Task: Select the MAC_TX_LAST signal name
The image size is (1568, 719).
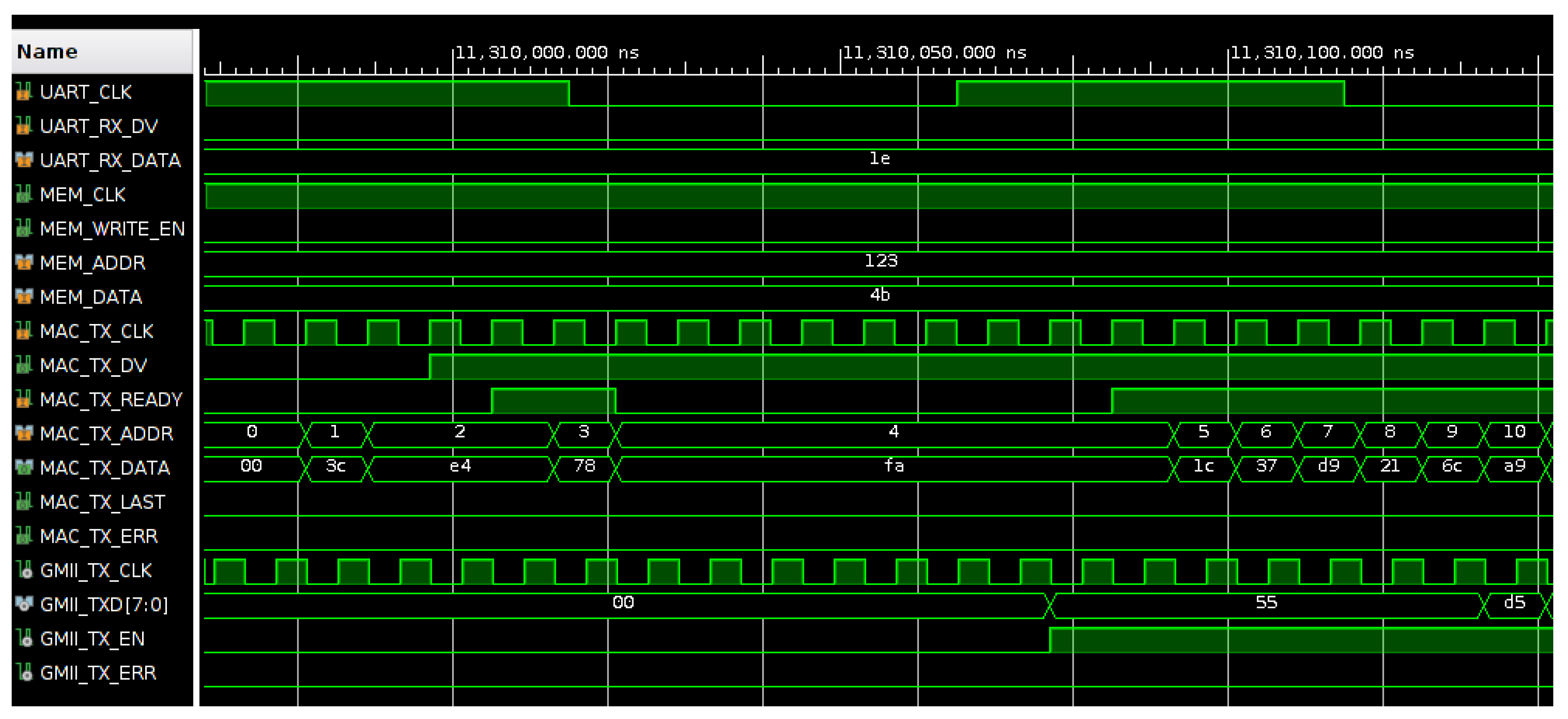Action: pyautogui.click(x=103, y=502)
